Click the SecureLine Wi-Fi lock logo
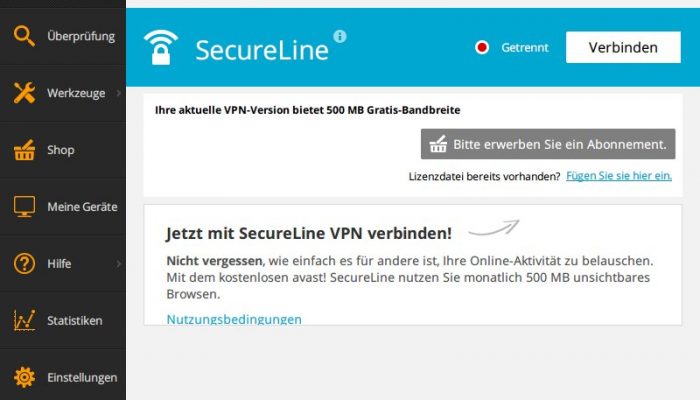The height and width of the screenshot is (400, 700). click(161, 47)
